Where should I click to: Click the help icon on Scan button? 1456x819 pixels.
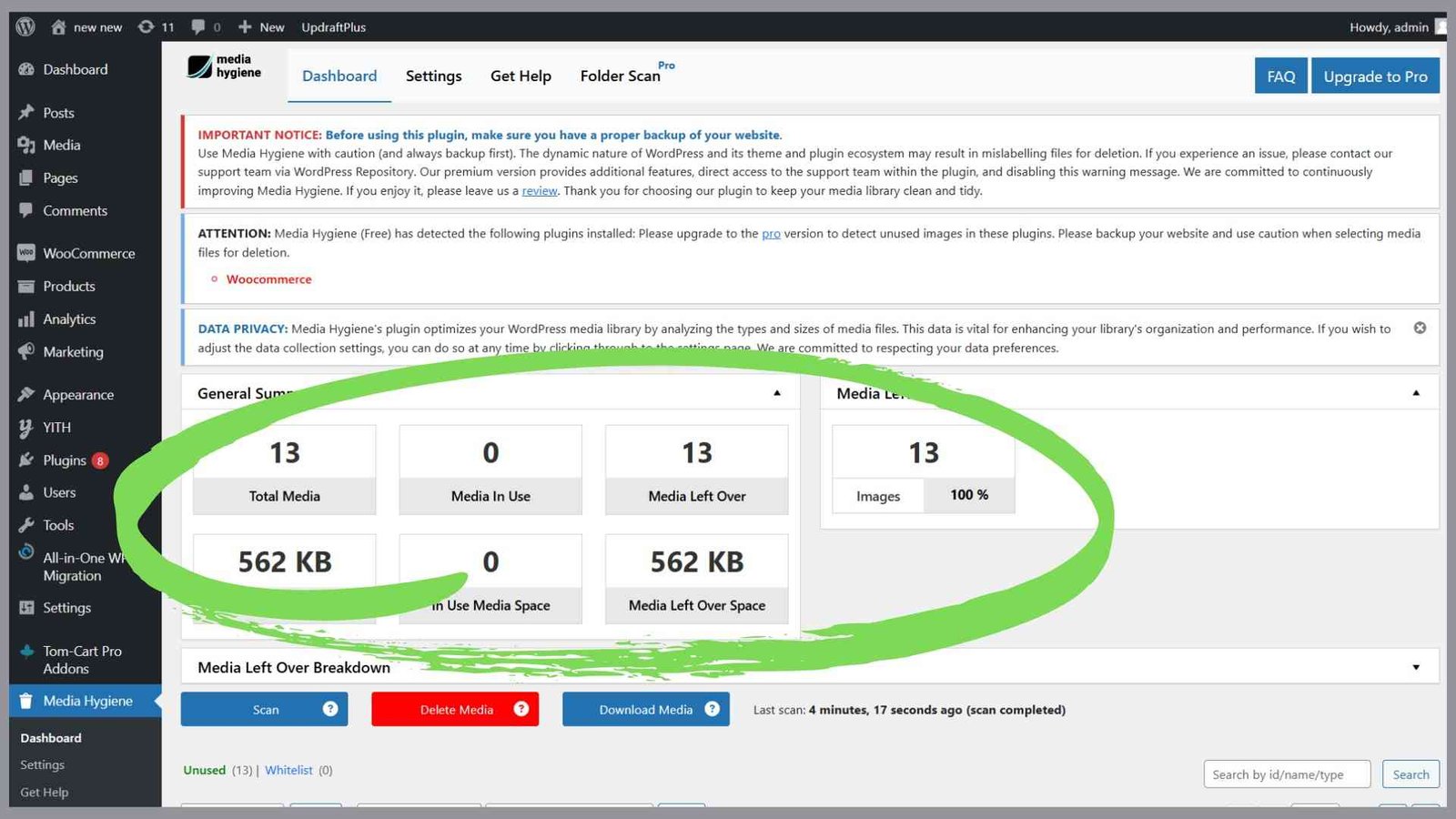pos(330,709)
